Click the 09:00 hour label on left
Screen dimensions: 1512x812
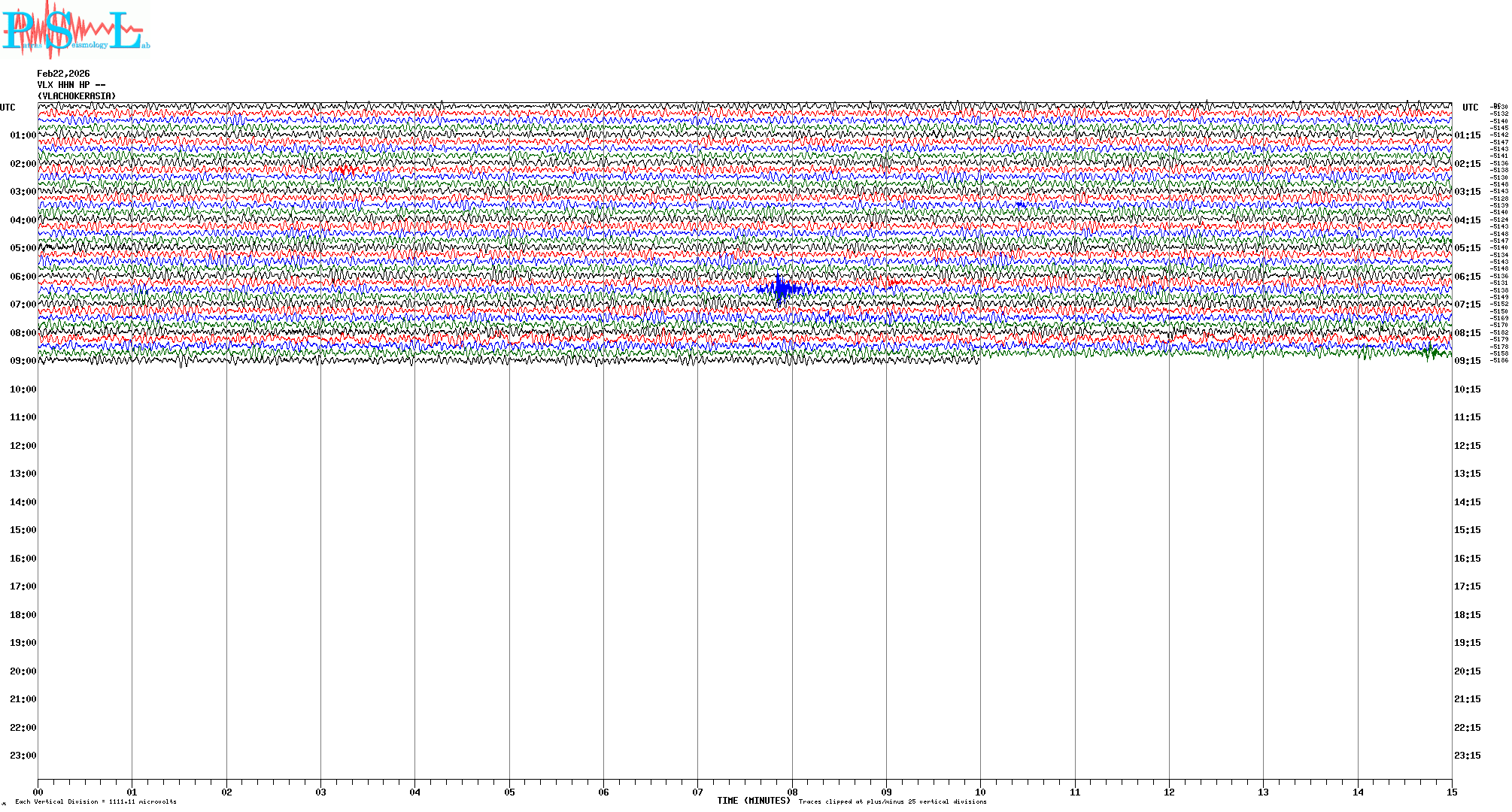pyautogui.click(x=23, y=361)
